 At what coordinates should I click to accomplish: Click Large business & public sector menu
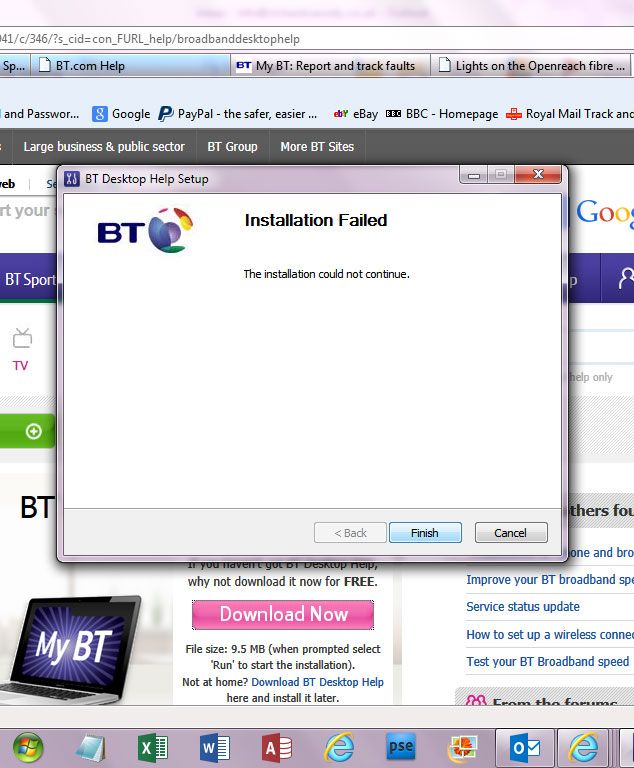(104, 146)
